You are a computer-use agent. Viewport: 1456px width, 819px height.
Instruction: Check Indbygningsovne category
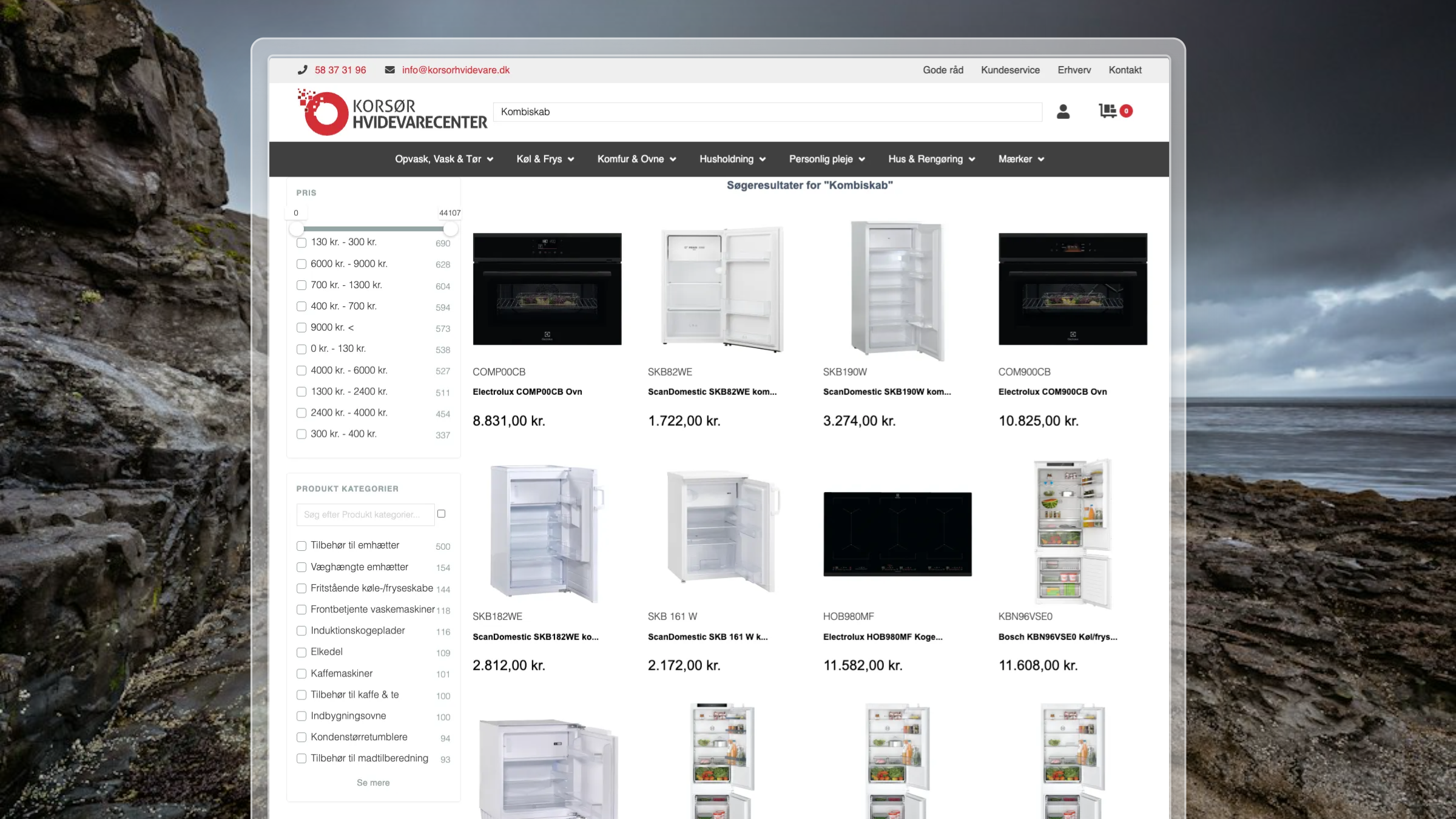click(x=302, y=716)
